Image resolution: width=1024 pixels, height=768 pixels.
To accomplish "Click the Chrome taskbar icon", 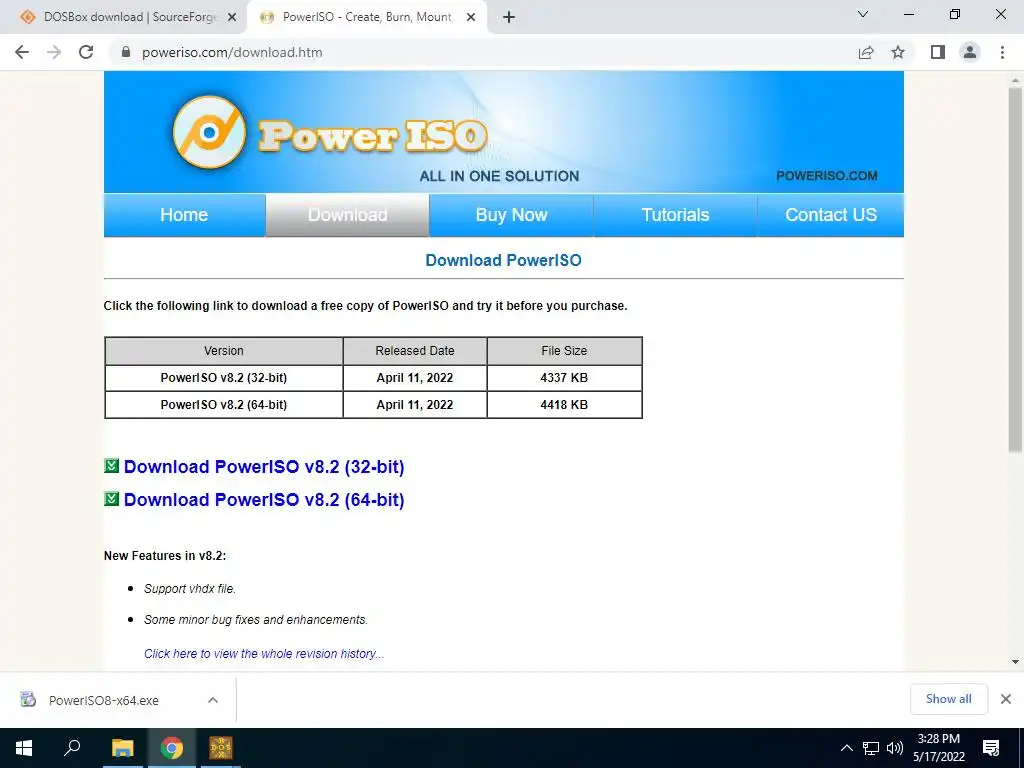I will [x=172, y=748].
